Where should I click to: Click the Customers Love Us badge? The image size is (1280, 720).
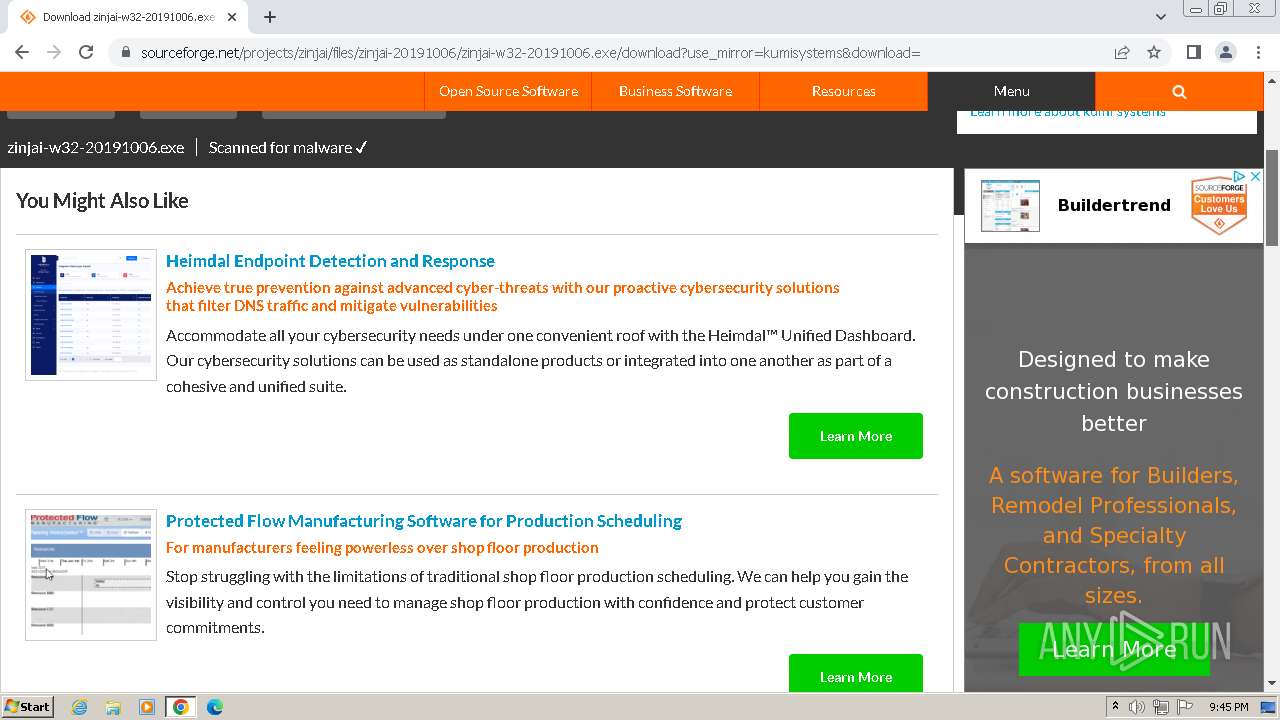pos(1219,206)
